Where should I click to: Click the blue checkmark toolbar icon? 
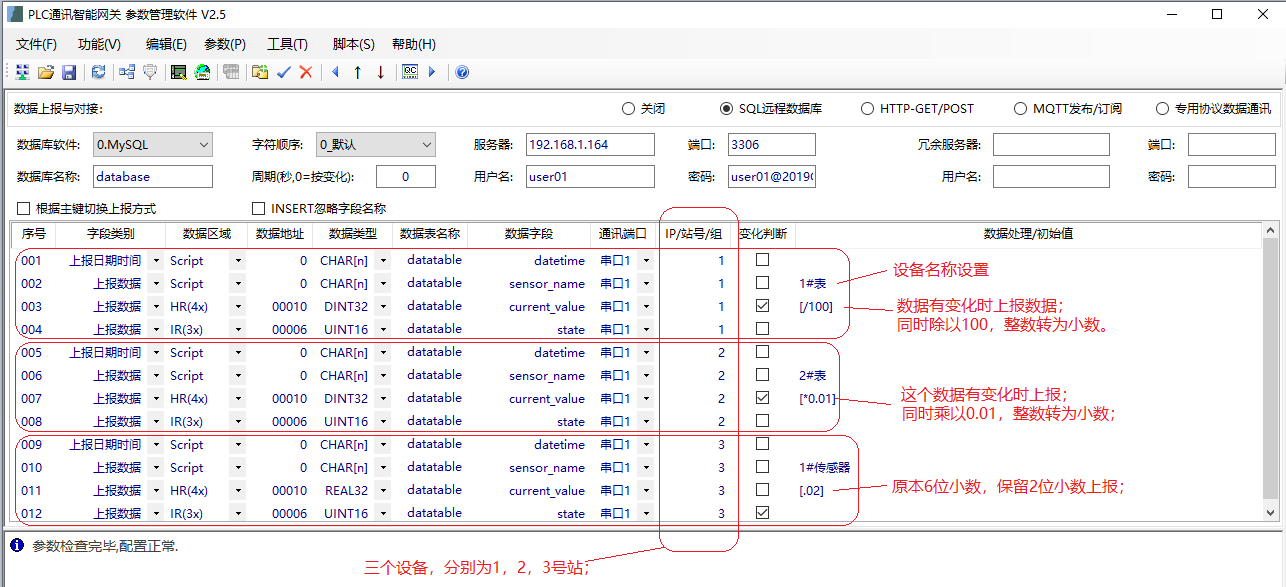284,72
